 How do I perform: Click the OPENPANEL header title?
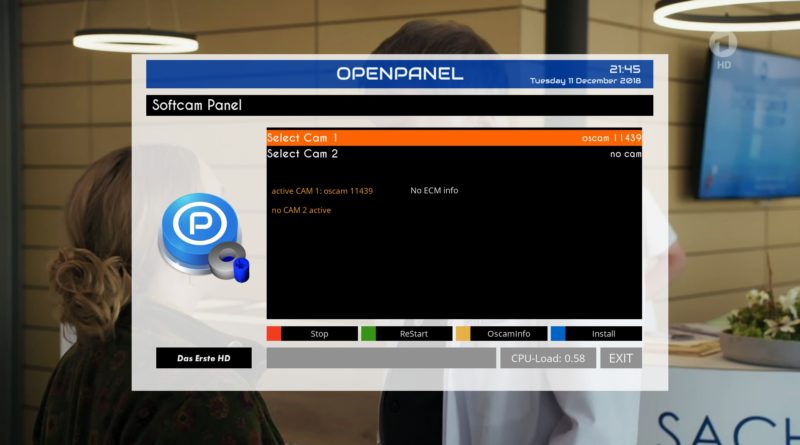coord(399,74)
